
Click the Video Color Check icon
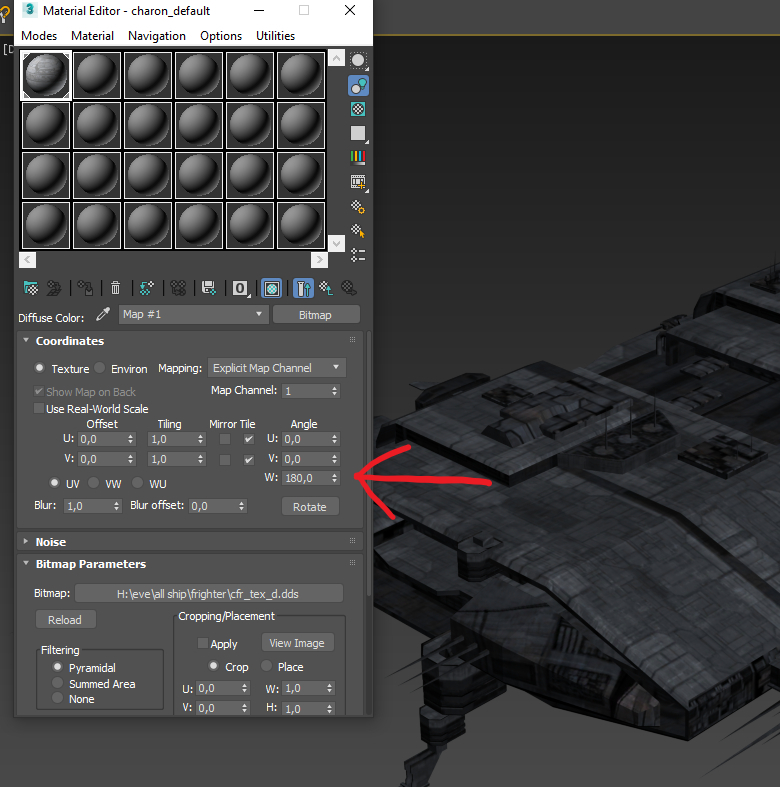coord(358,157)
